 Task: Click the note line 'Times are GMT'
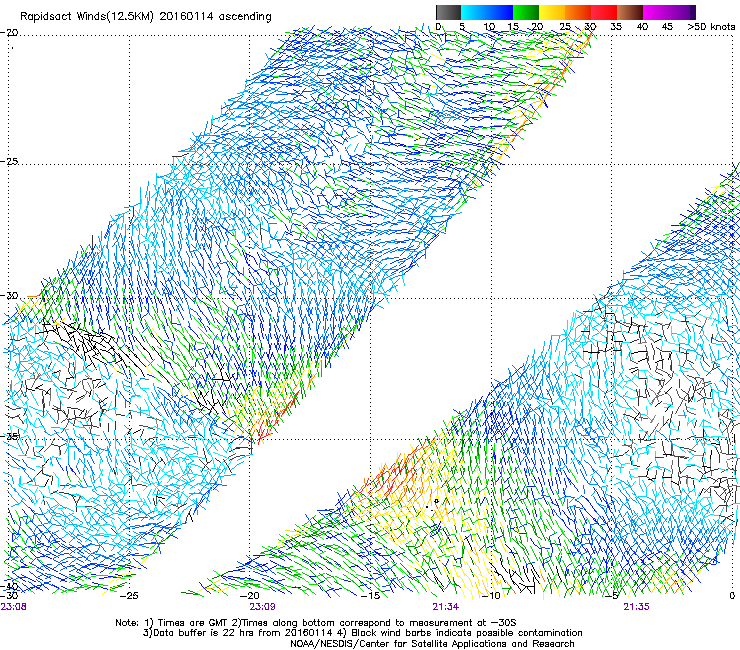point(192,623)
